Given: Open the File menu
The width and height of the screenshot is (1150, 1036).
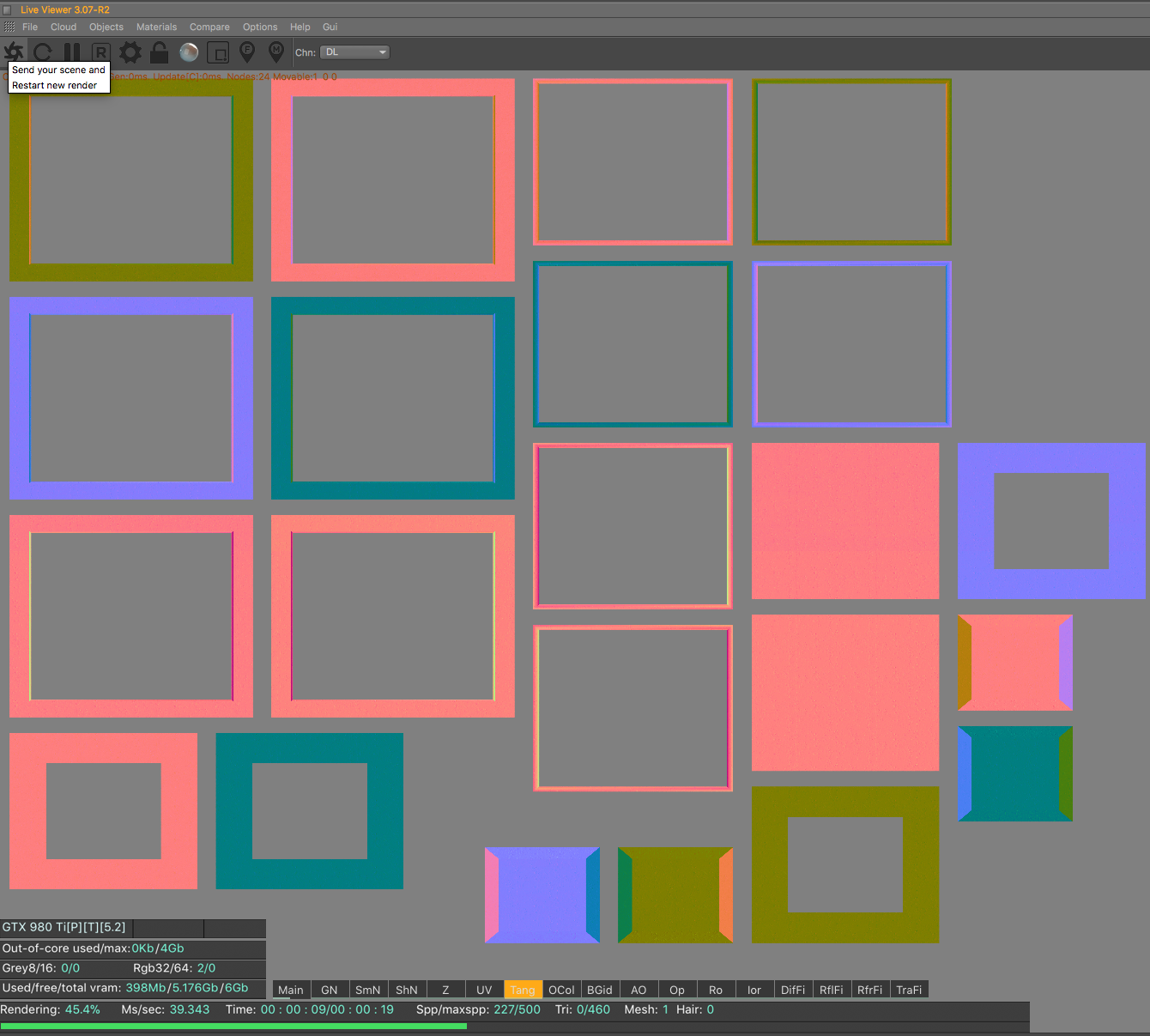Looking at the screenshot, I should 30,27.
